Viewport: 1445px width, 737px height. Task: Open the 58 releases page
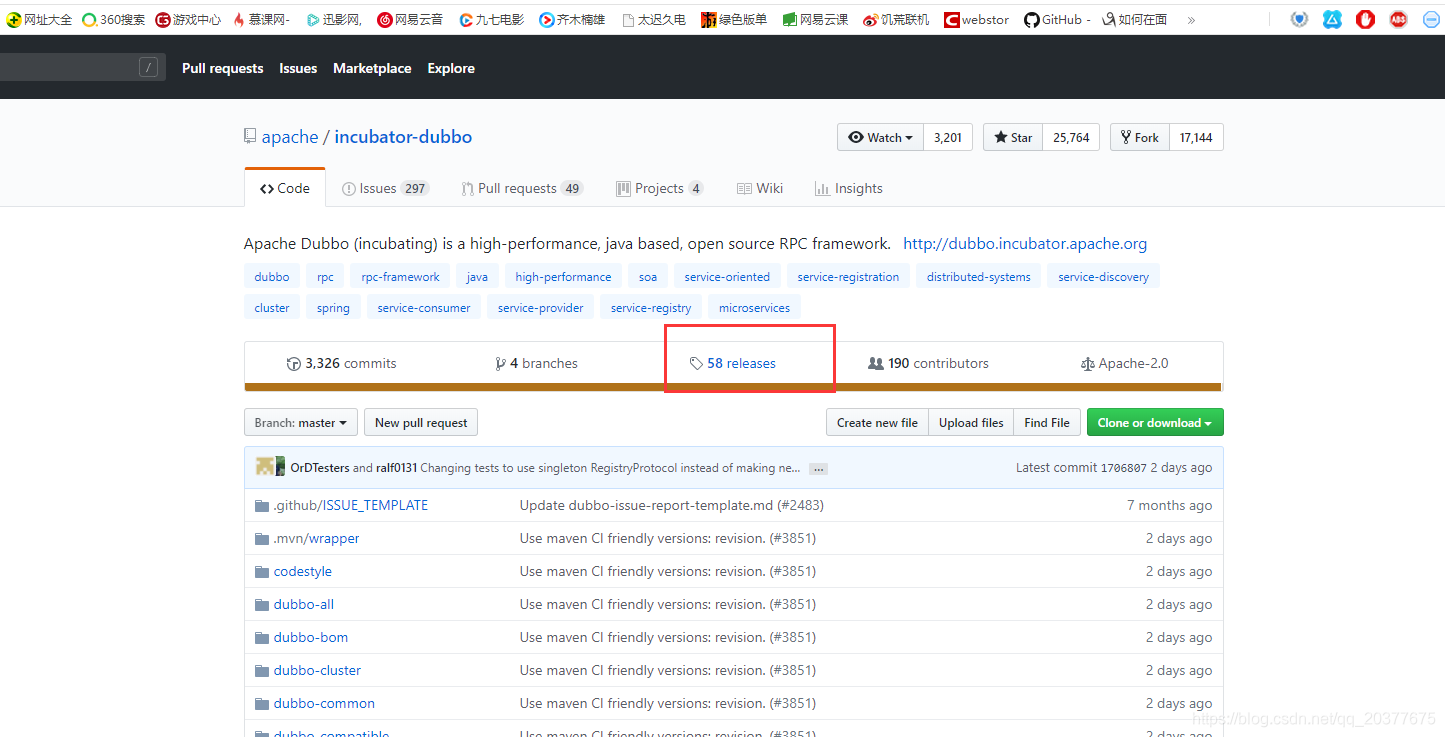click(x=733, y=363)
